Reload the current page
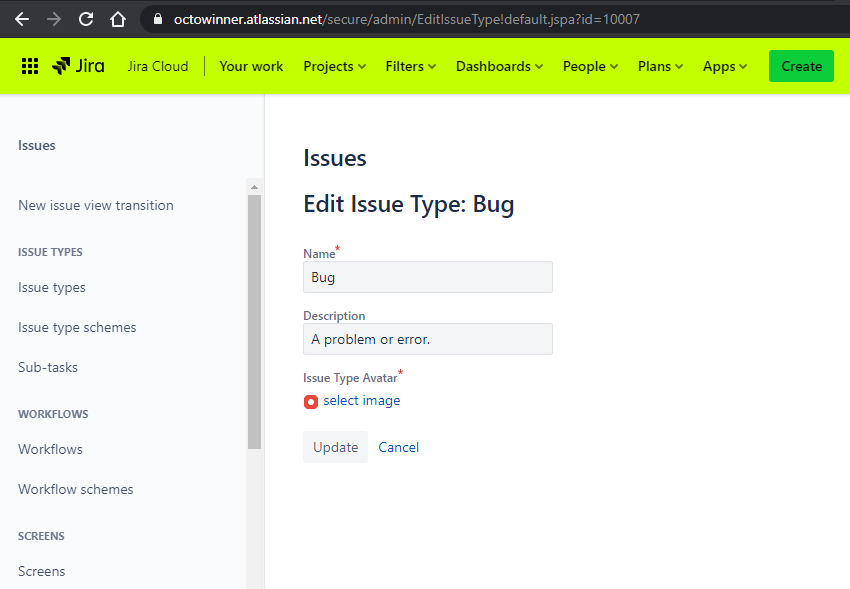The width and height of the screenshot is (850, 589). [86, 20]
